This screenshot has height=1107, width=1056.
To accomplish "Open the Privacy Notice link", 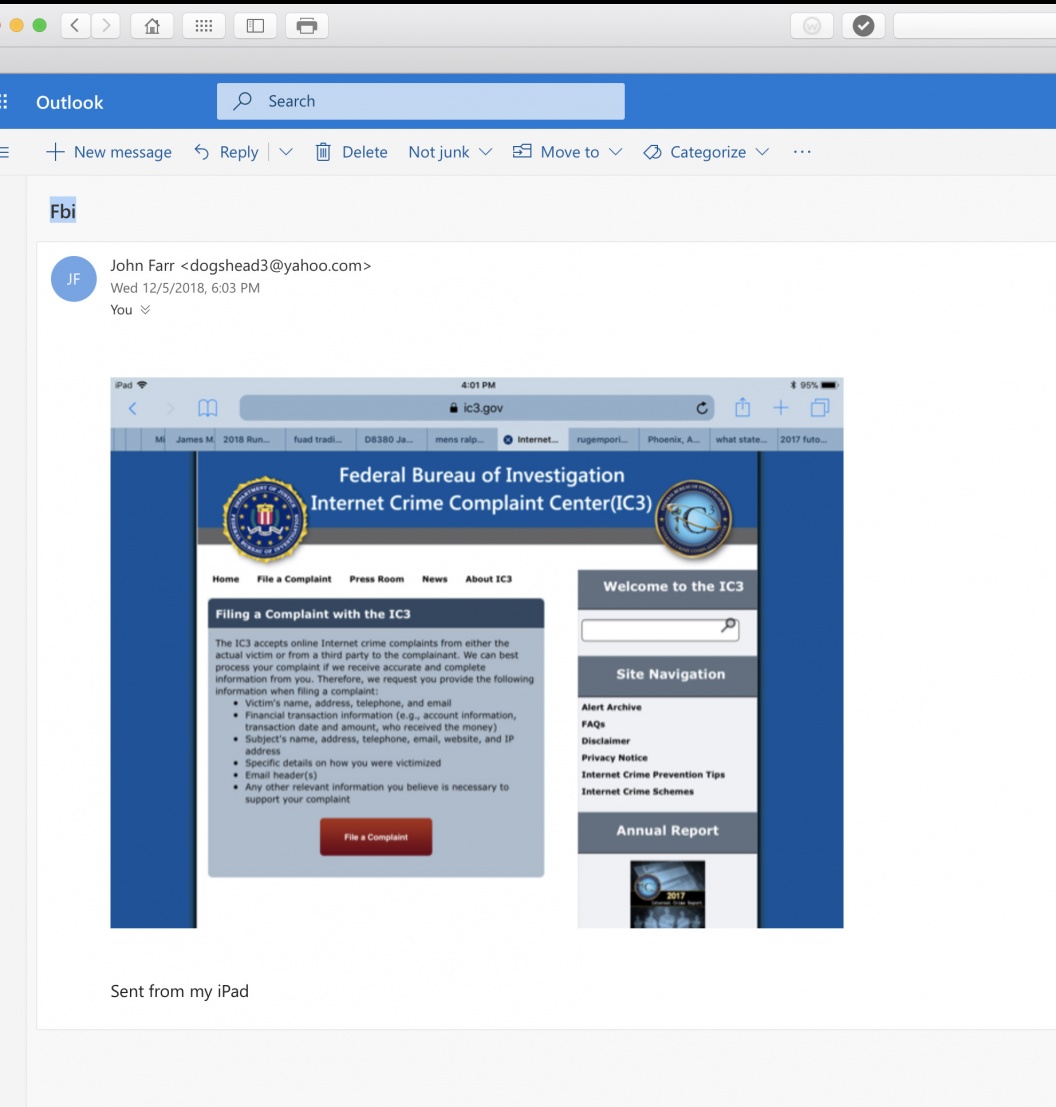I will (614, 758).
